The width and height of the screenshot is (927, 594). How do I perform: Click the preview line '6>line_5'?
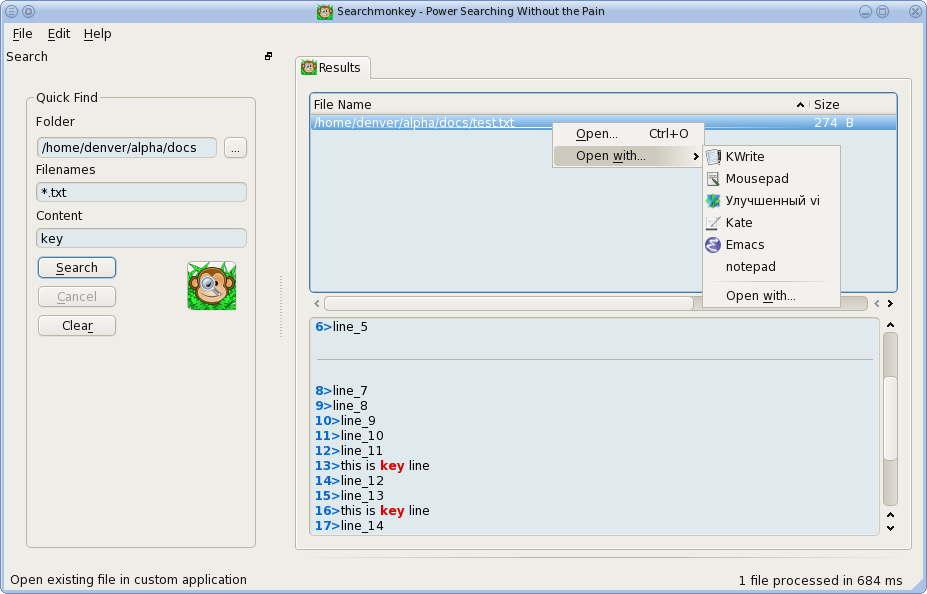click(x=341, y=327)
